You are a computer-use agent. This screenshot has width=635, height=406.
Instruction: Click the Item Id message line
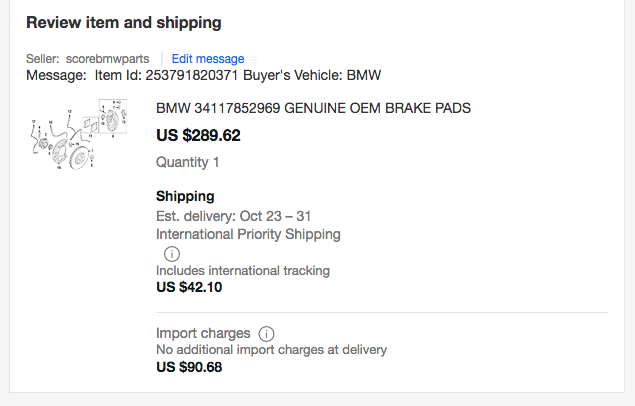(x=203, y=76)
